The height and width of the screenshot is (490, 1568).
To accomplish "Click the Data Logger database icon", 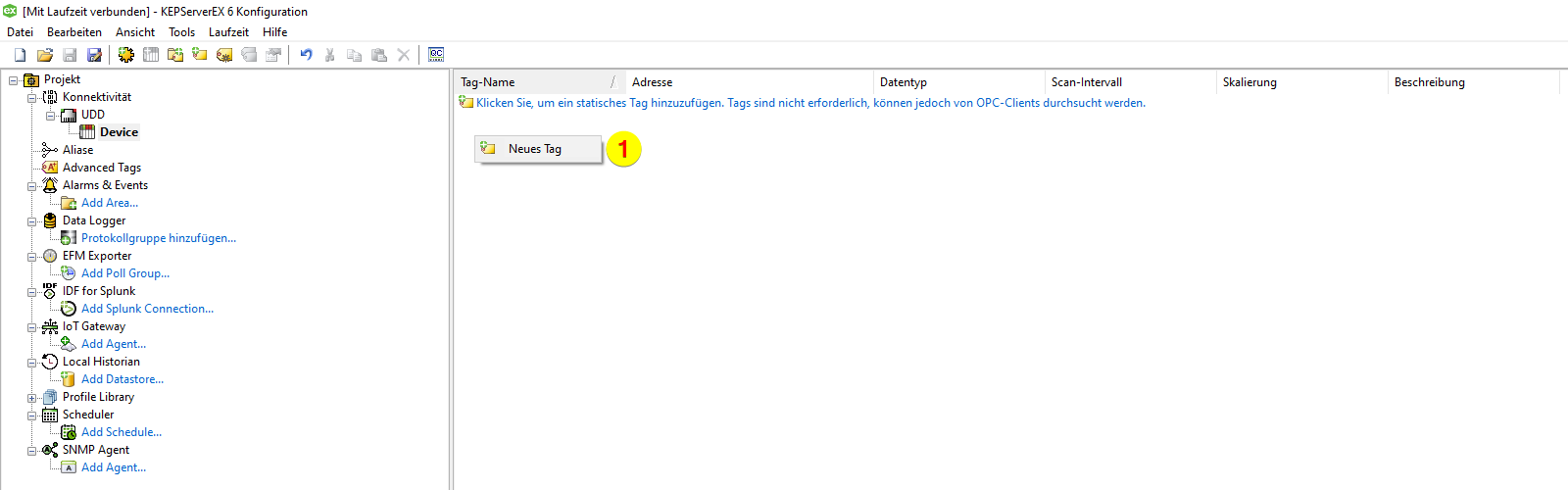I will coord(50,220).
